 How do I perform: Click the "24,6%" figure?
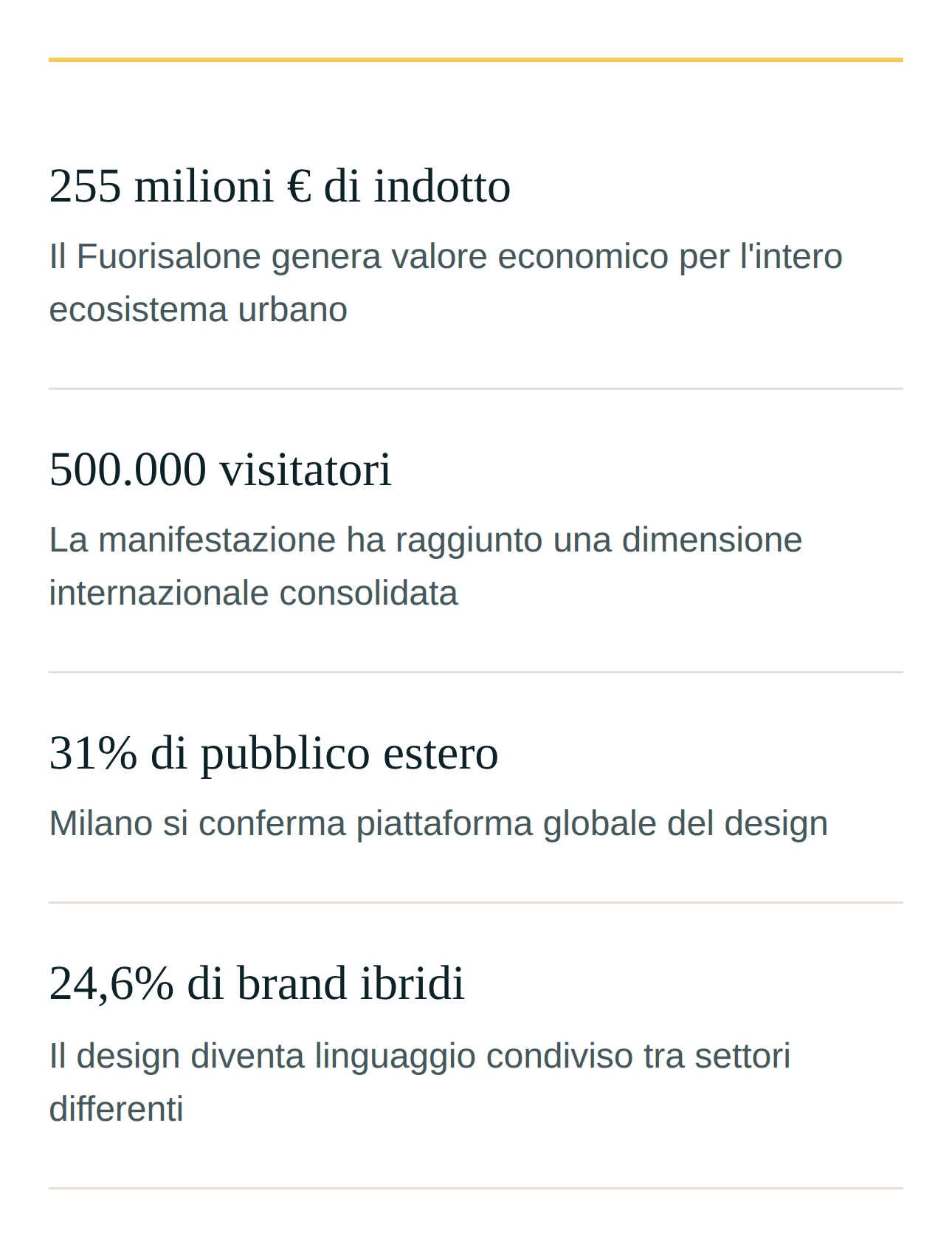pyautogui.click(x=111, y=983)
